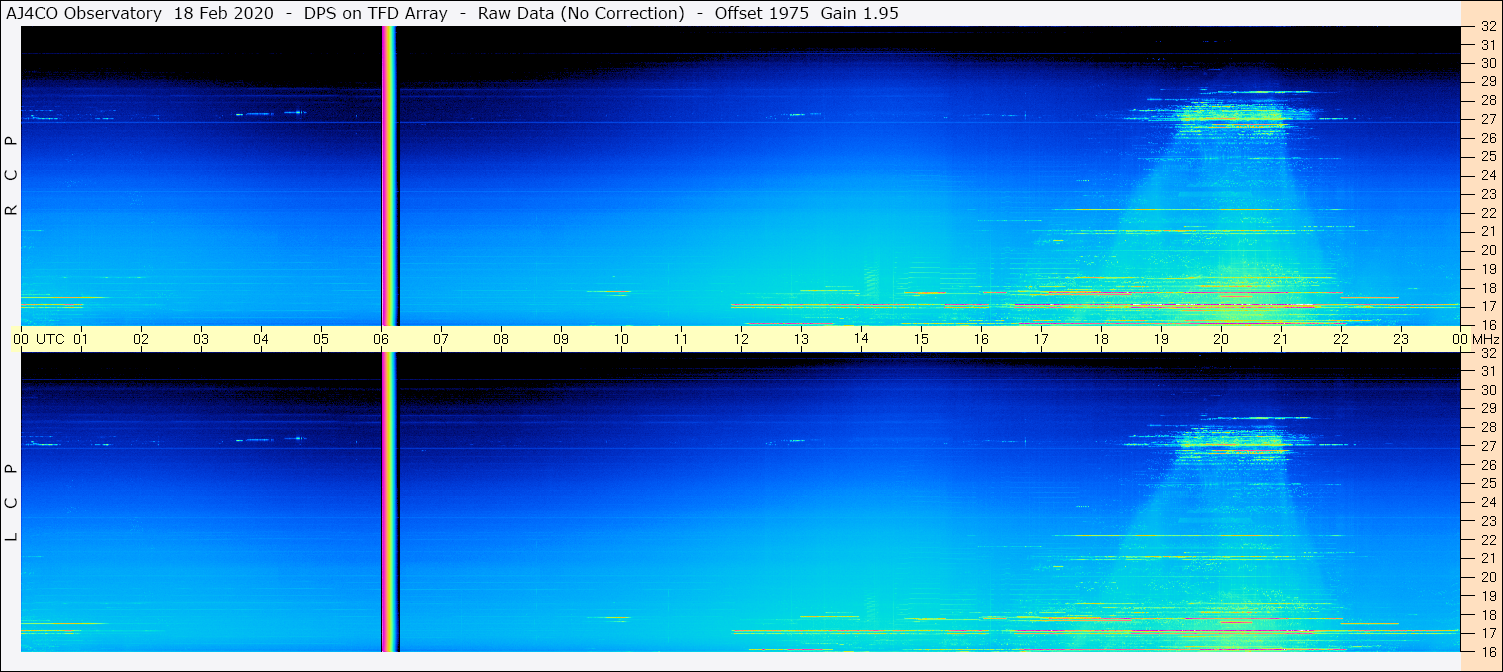Click the 07 hour marker on time axis
Image resolution: width=1503 pixels, height=672 pixels.
pyautogui.click(x=441, y=339)
